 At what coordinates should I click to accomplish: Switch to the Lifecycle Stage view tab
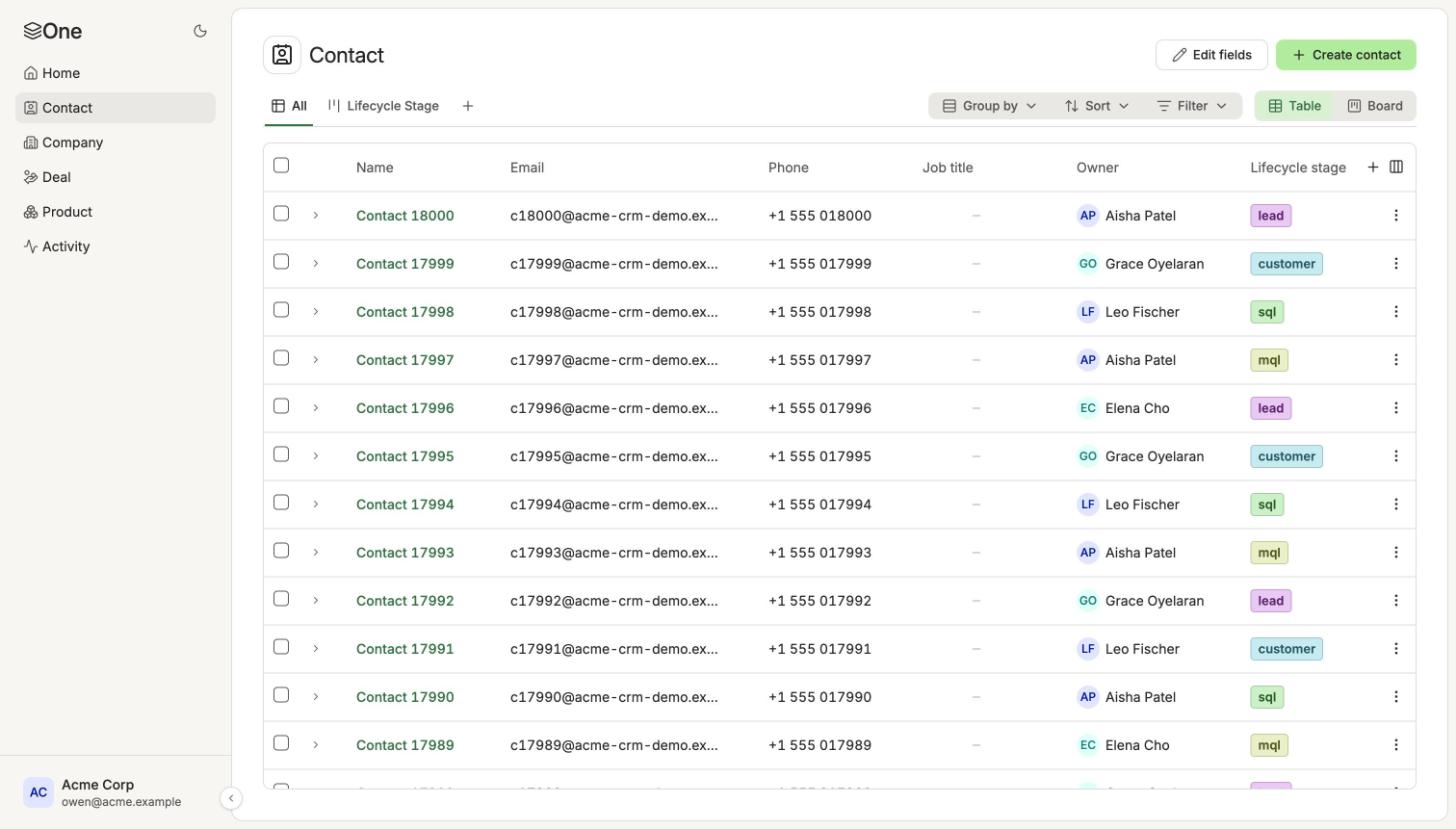383,106
